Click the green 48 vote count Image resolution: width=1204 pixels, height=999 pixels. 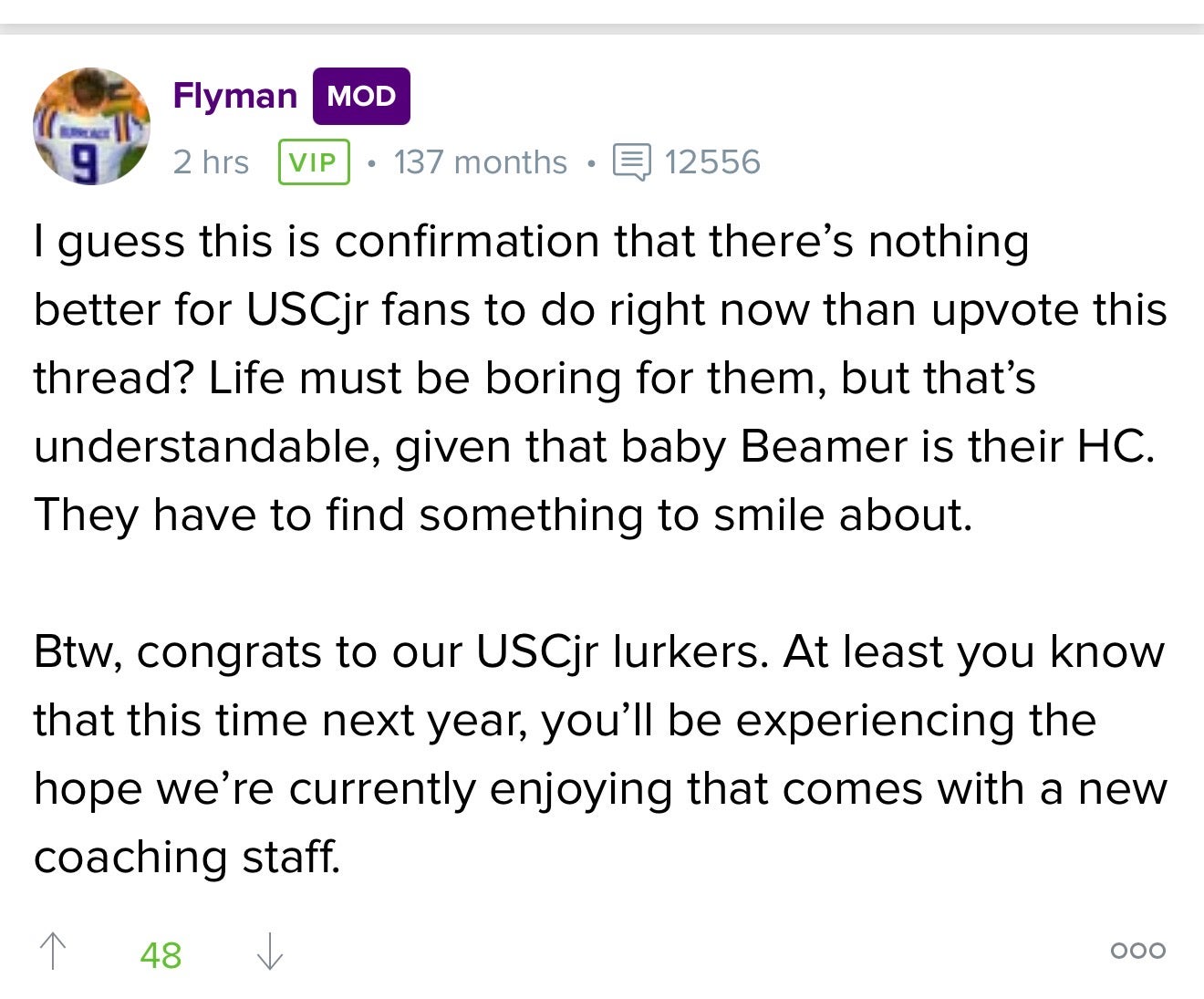coord(161,955)
